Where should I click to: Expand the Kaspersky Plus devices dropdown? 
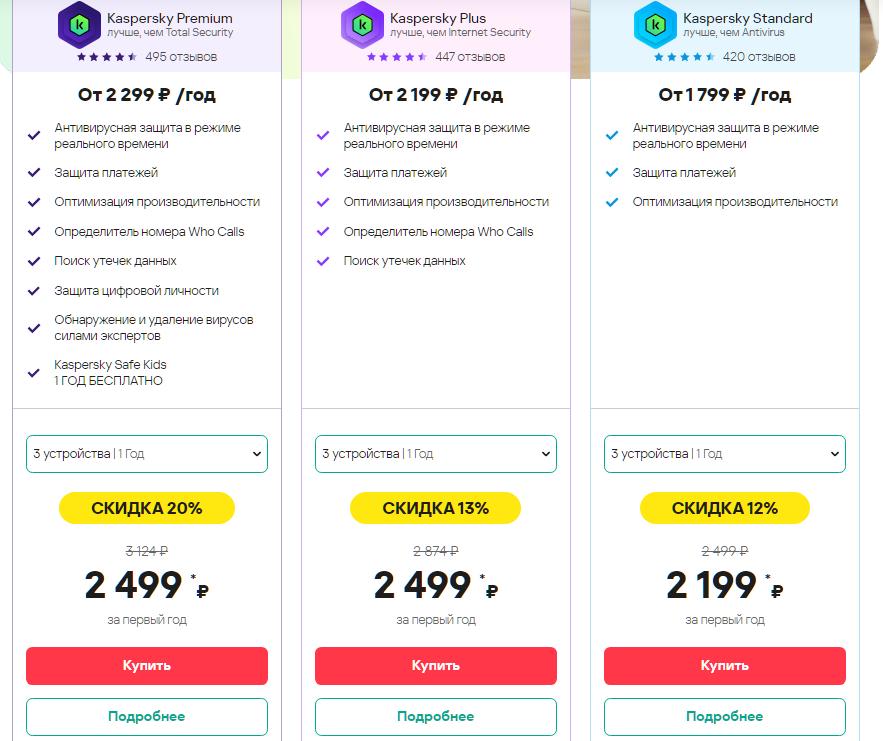coord(436,454)
